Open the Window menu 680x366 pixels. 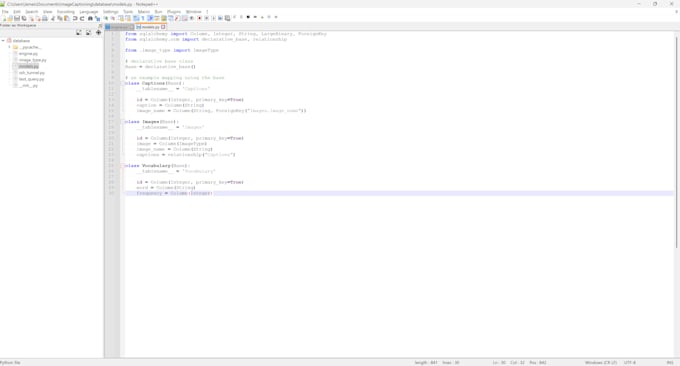pyautogui.click(x=193, y=12)
